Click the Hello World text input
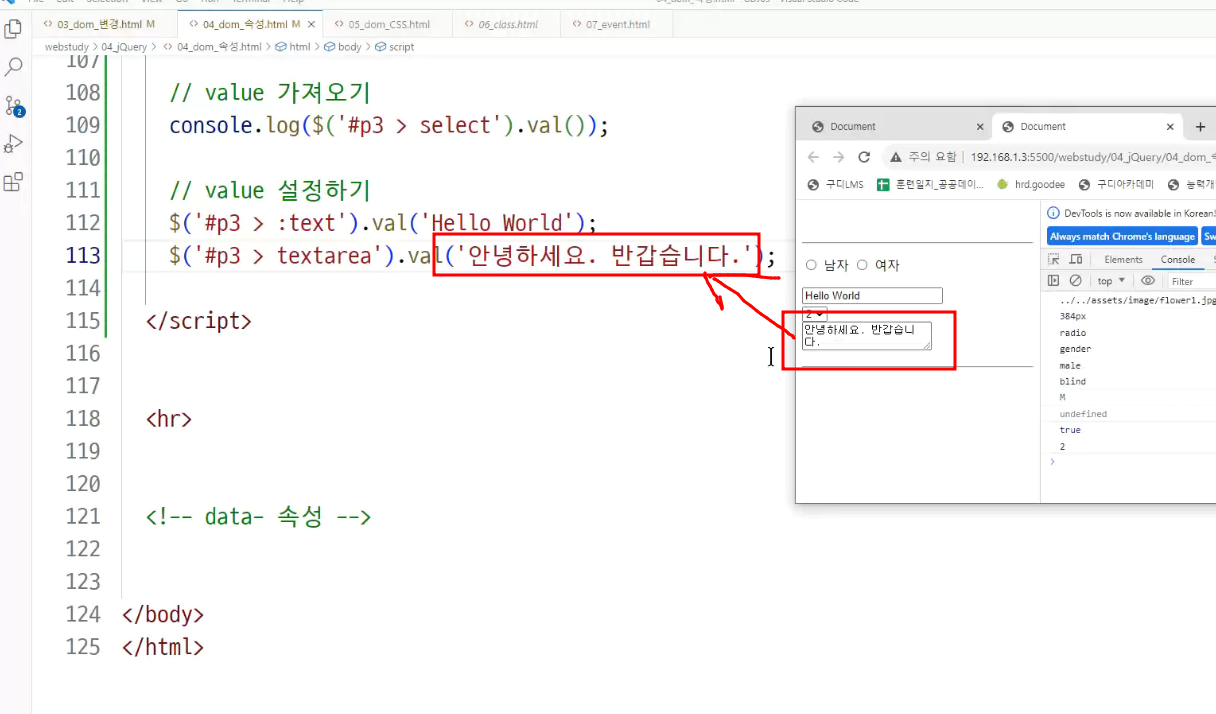The image size is (1216, 714). (872, 296)
